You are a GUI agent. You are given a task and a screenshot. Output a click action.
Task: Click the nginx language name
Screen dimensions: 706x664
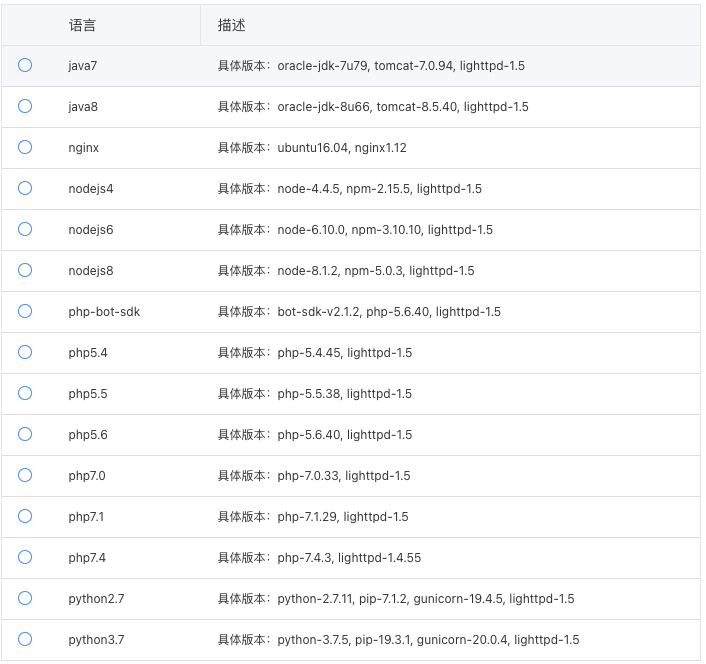[x=84, y=148]
